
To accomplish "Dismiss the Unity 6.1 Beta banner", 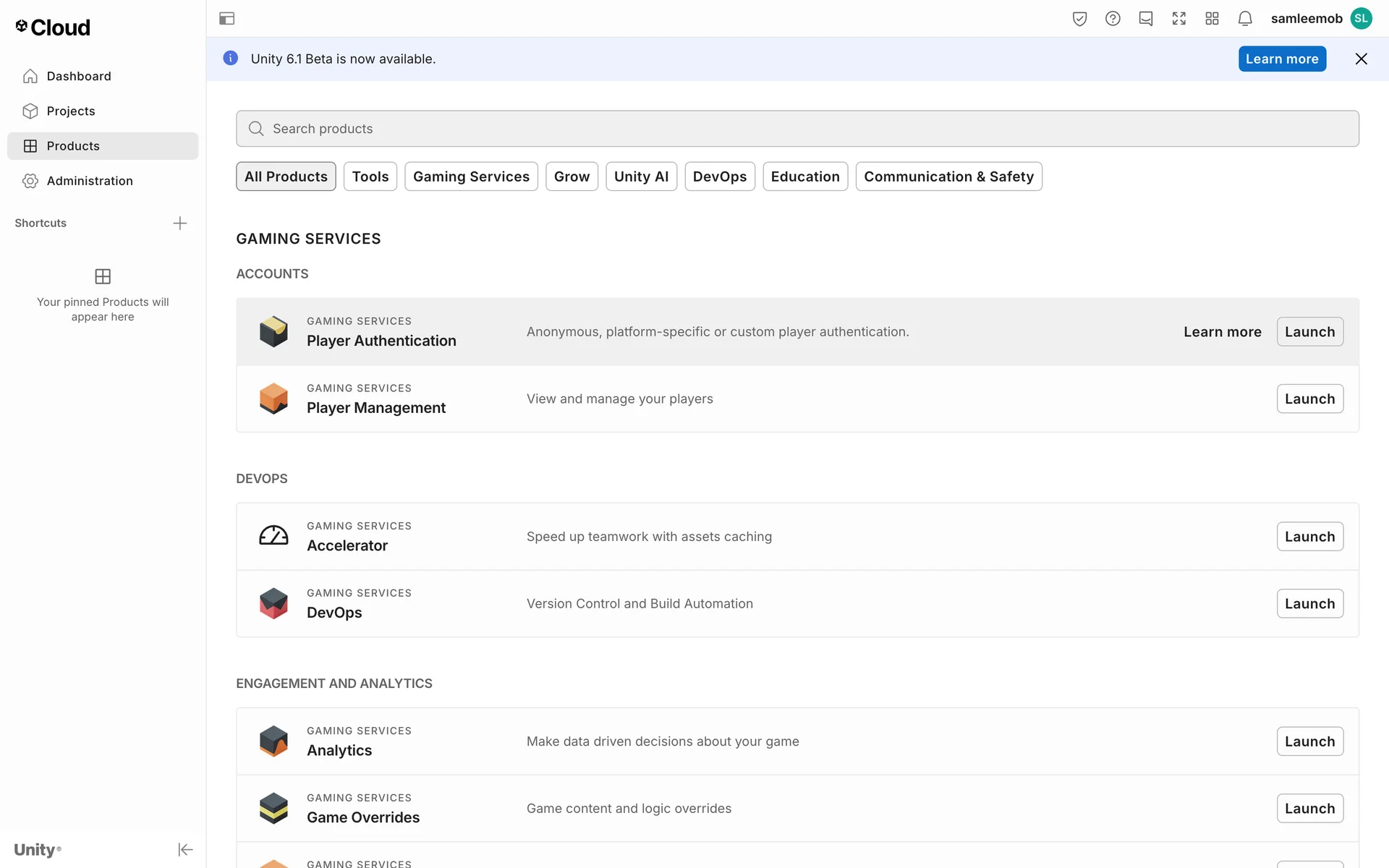I will (x=1361, y=59).
